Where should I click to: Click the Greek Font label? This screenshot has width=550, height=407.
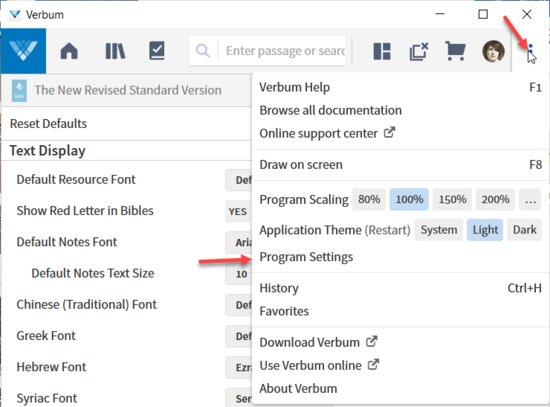click(46, 336)
